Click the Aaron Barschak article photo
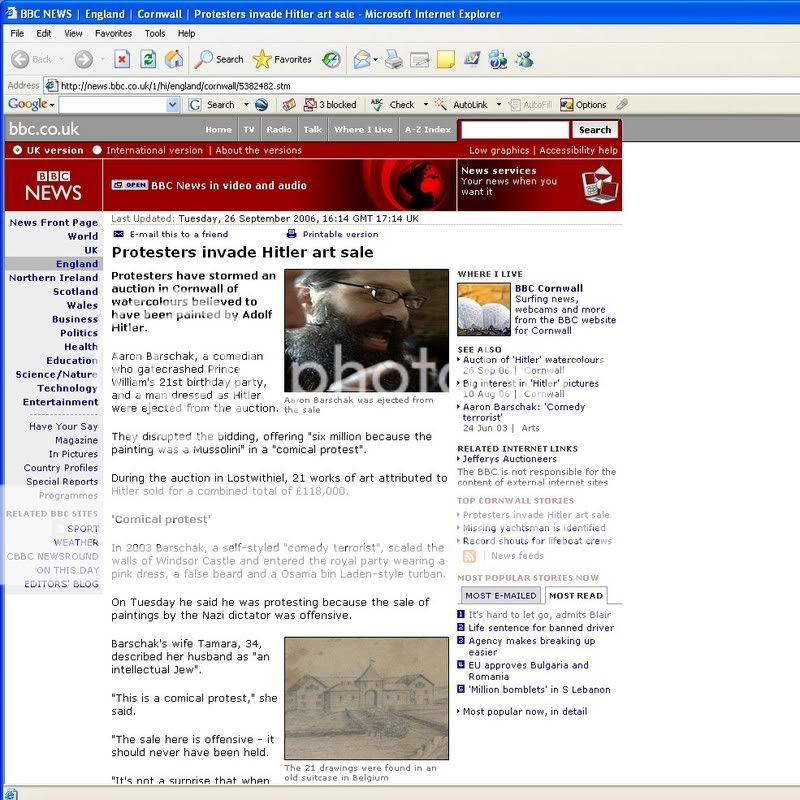The width and height of the screenshot is (800, 800). click(366, 331)
